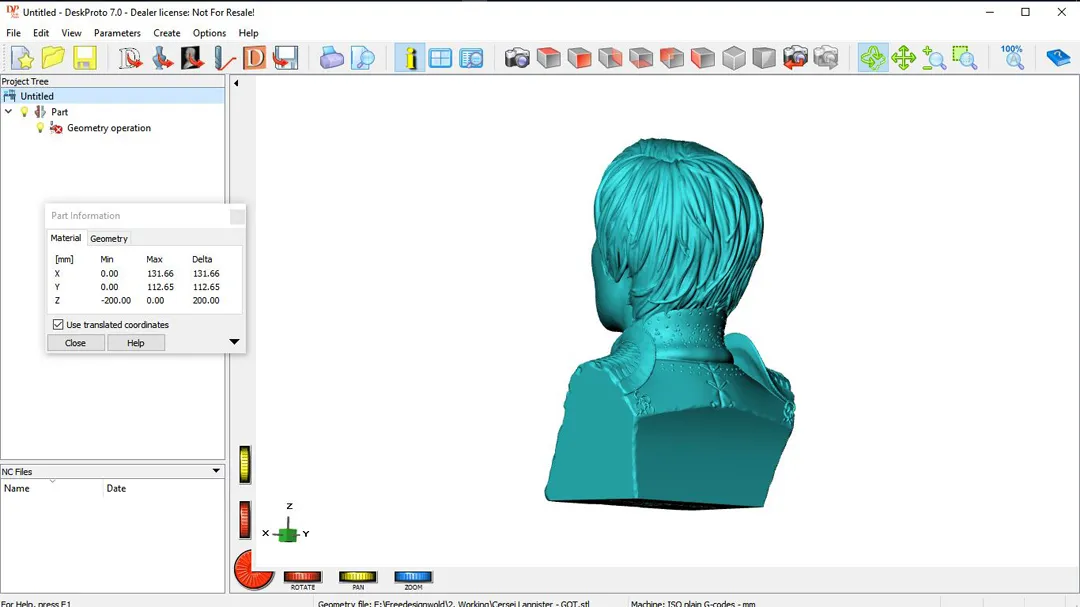Select Geometry operation in the Project Tree
Screen dimensions: 1080x607
pyautogui.click(x=109, y=128)
